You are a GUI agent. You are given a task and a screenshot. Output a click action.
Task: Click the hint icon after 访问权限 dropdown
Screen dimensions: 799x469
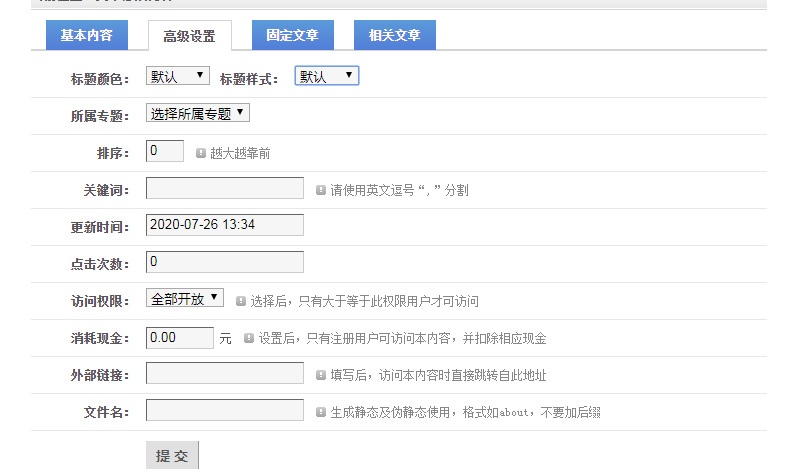point(241,300)
